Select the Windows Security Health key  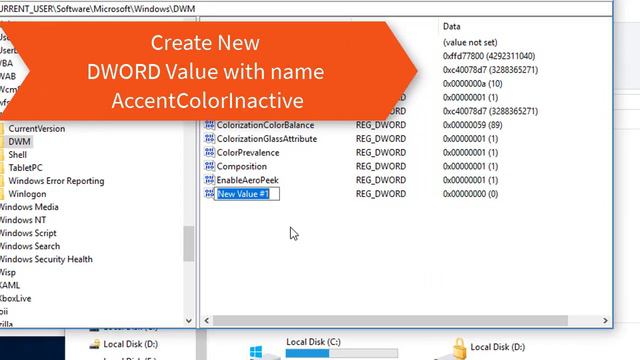[x=46, y=259]
